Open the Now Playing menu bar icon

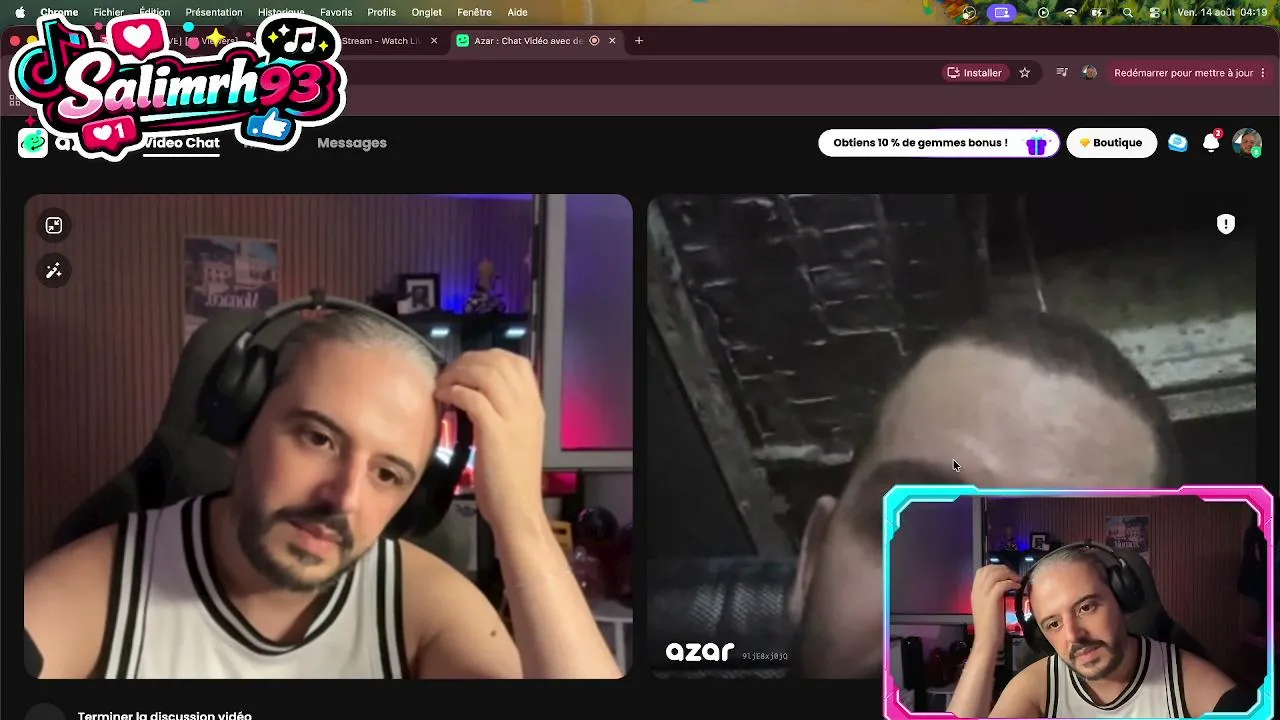click(1043, 13)
